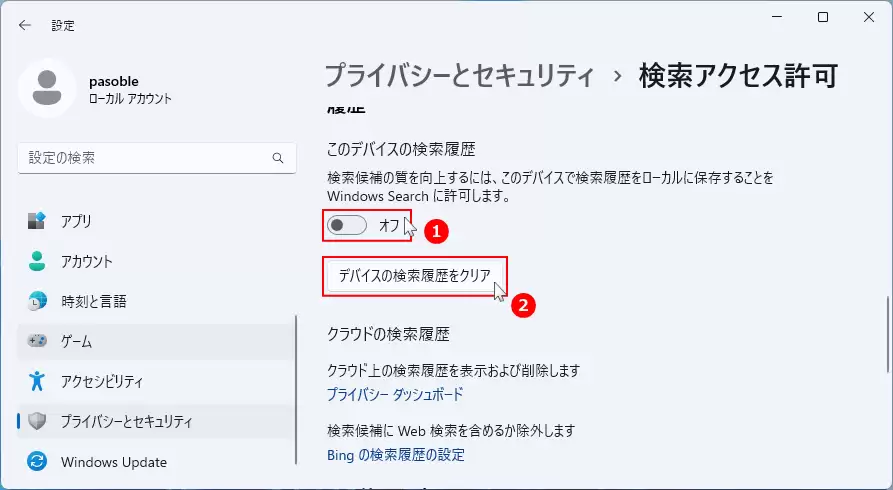Select the ゲーム sidebar menu item
893x490 pixels.
(156, 341)
